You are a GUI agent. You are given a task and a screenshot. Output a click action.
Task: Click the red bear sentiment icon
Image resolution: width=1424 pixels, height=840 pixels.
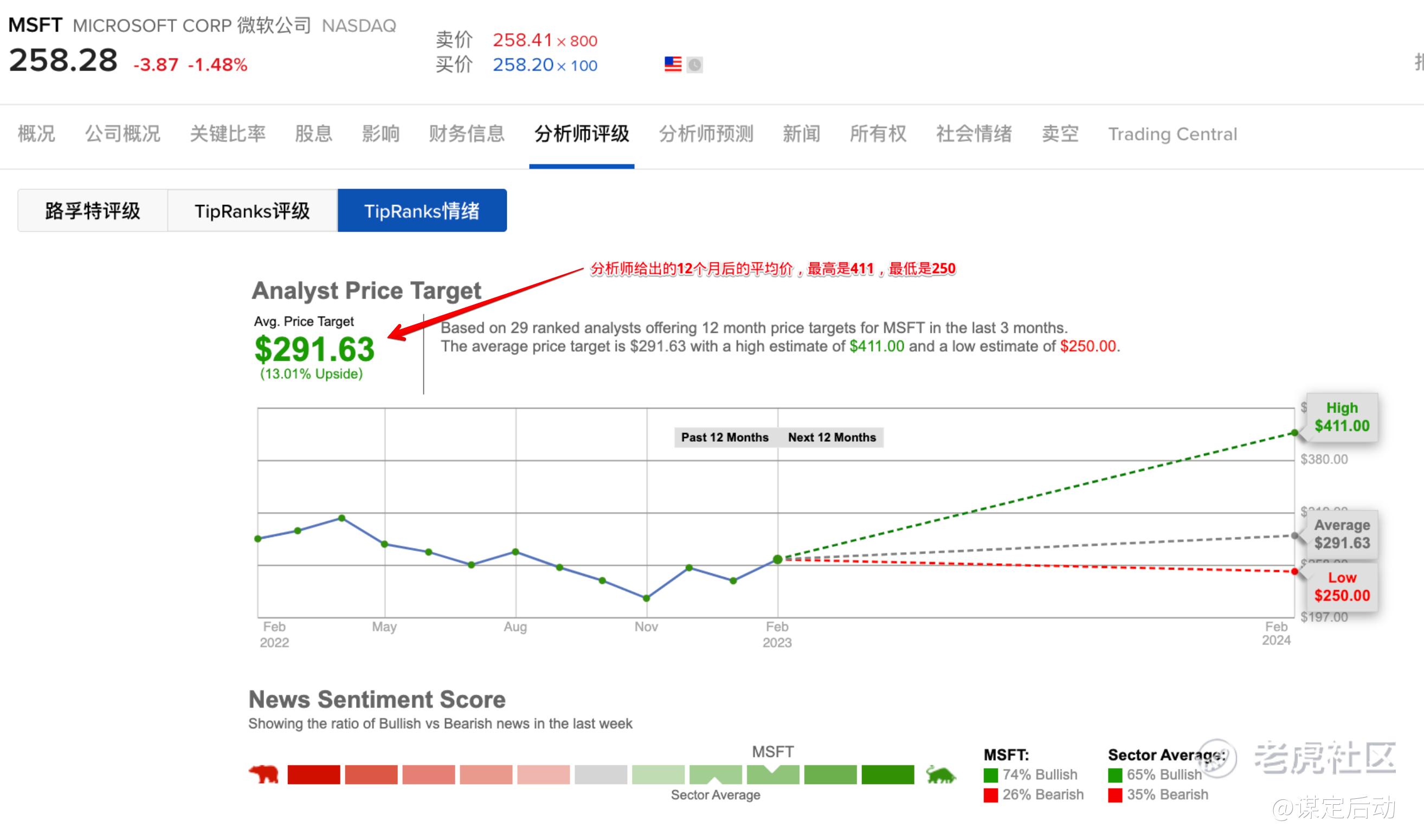[x=264, y=774]
